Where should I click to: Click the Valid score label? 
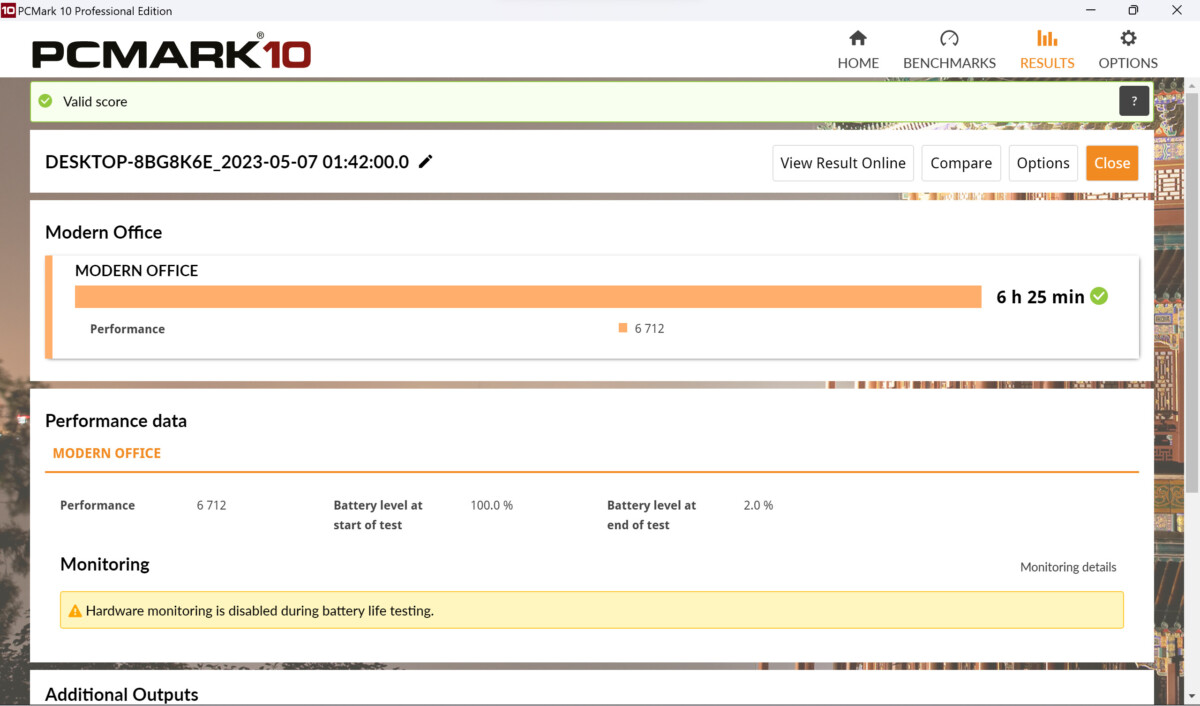[95, 101]
